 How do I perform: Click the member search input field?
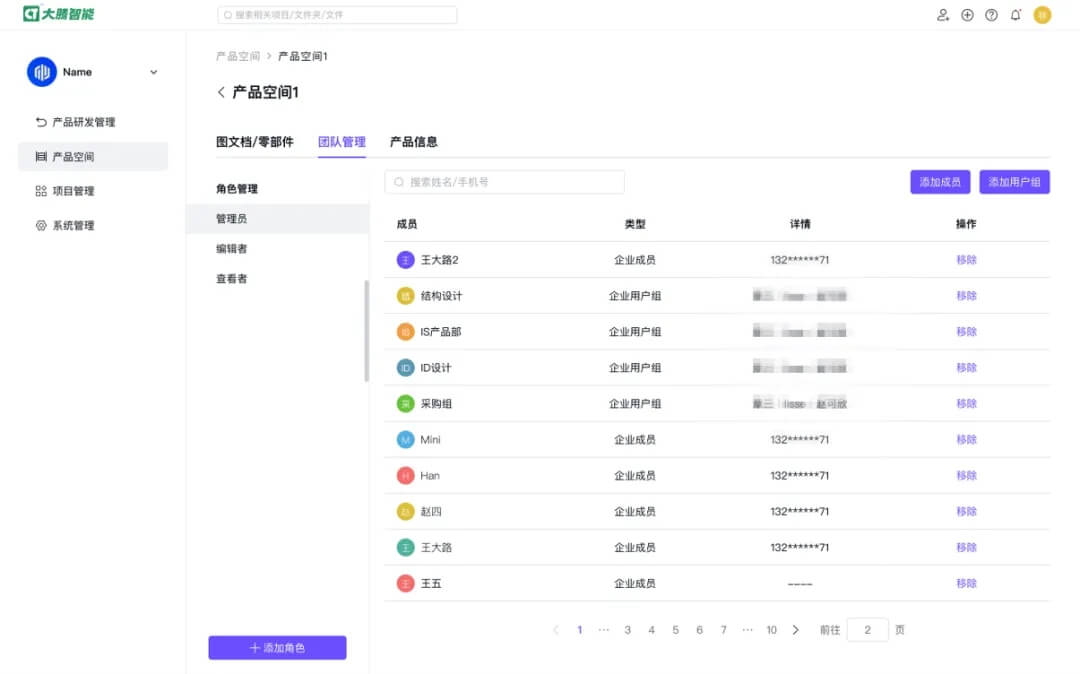(x=504, y=181)
